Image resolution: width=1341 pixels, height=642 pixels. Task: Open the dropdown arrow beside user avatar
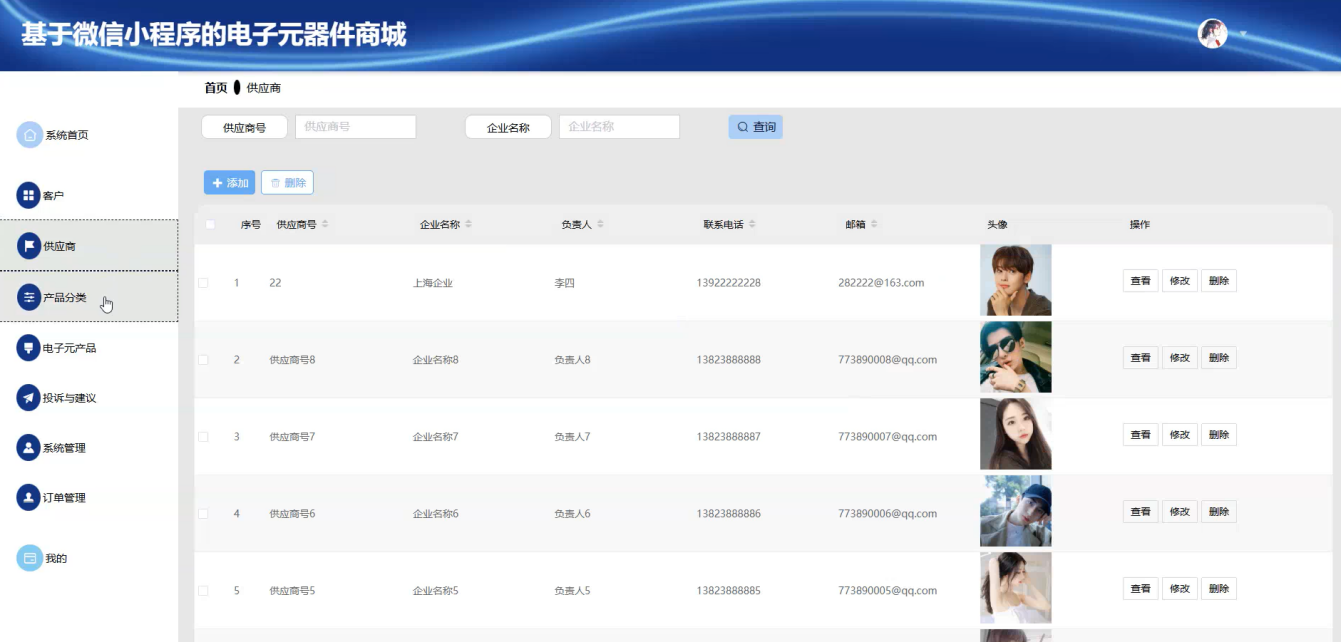1243,33
